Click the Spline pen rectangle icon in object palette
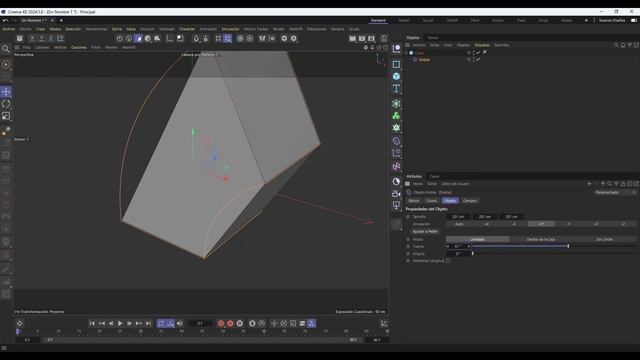 (x=396, y=64)
